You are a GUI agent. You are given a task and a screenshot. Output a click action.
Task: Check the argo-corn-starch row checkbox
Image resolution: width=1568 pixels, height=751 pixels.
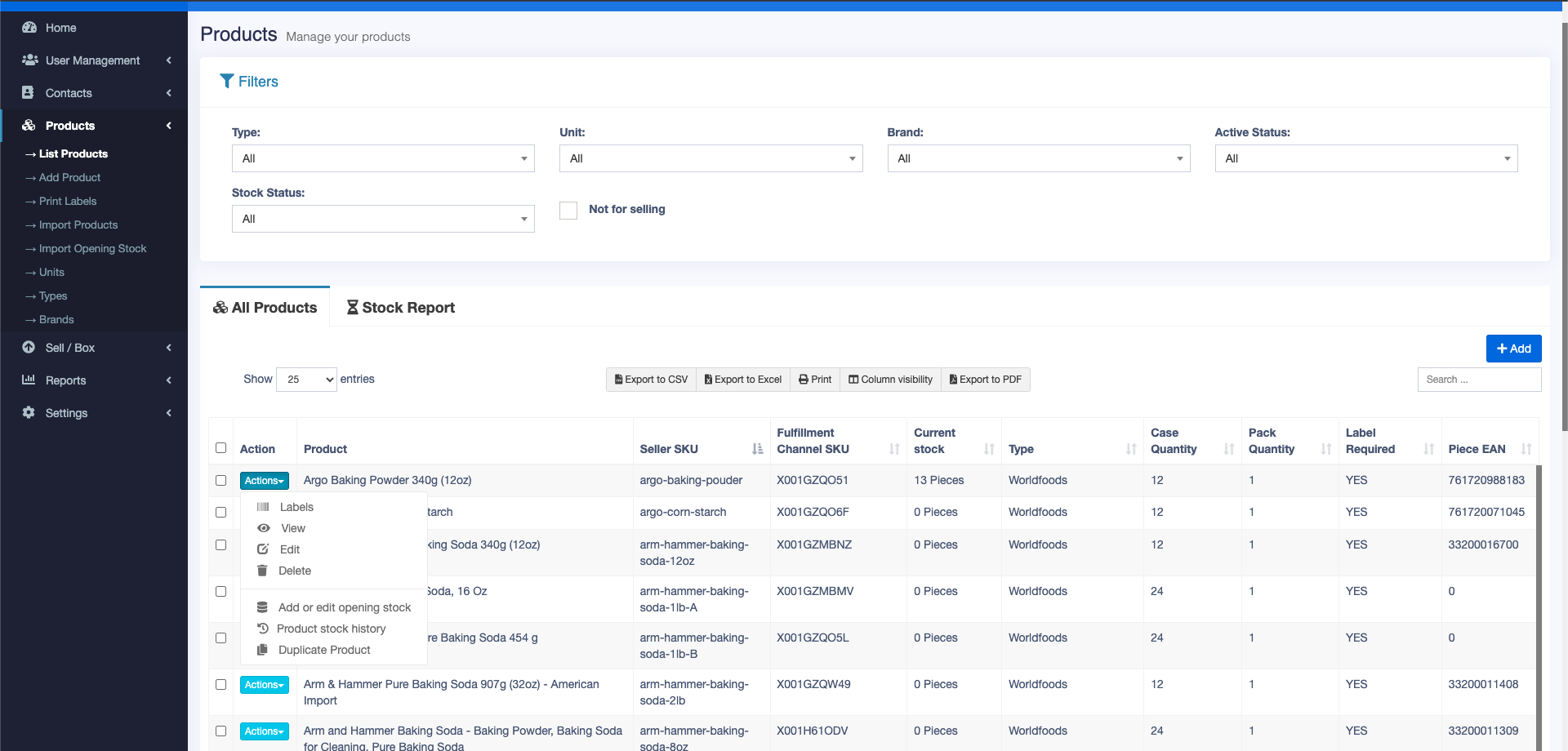[x=220, y=512]
